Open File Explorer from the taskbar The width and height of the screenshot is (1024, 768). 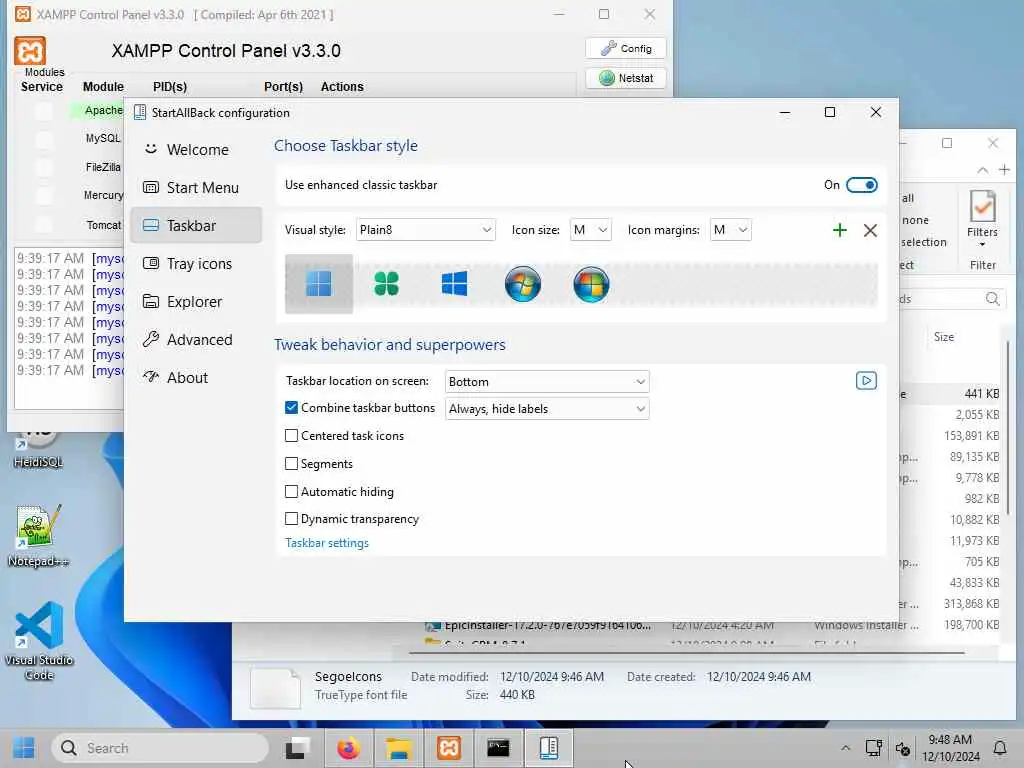point(398,748)
